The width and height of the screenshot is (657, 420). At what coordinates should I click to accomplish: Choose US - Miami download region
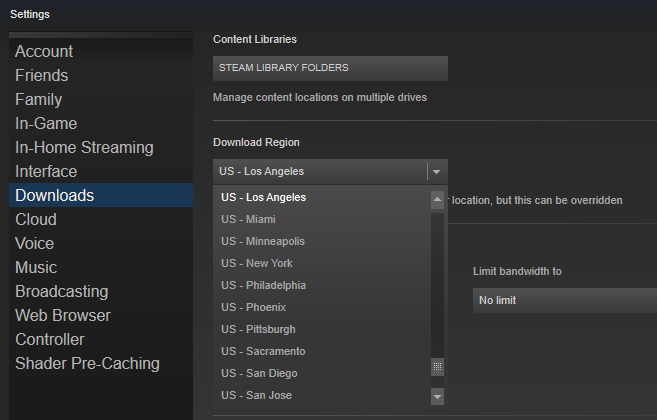(322, 219)
